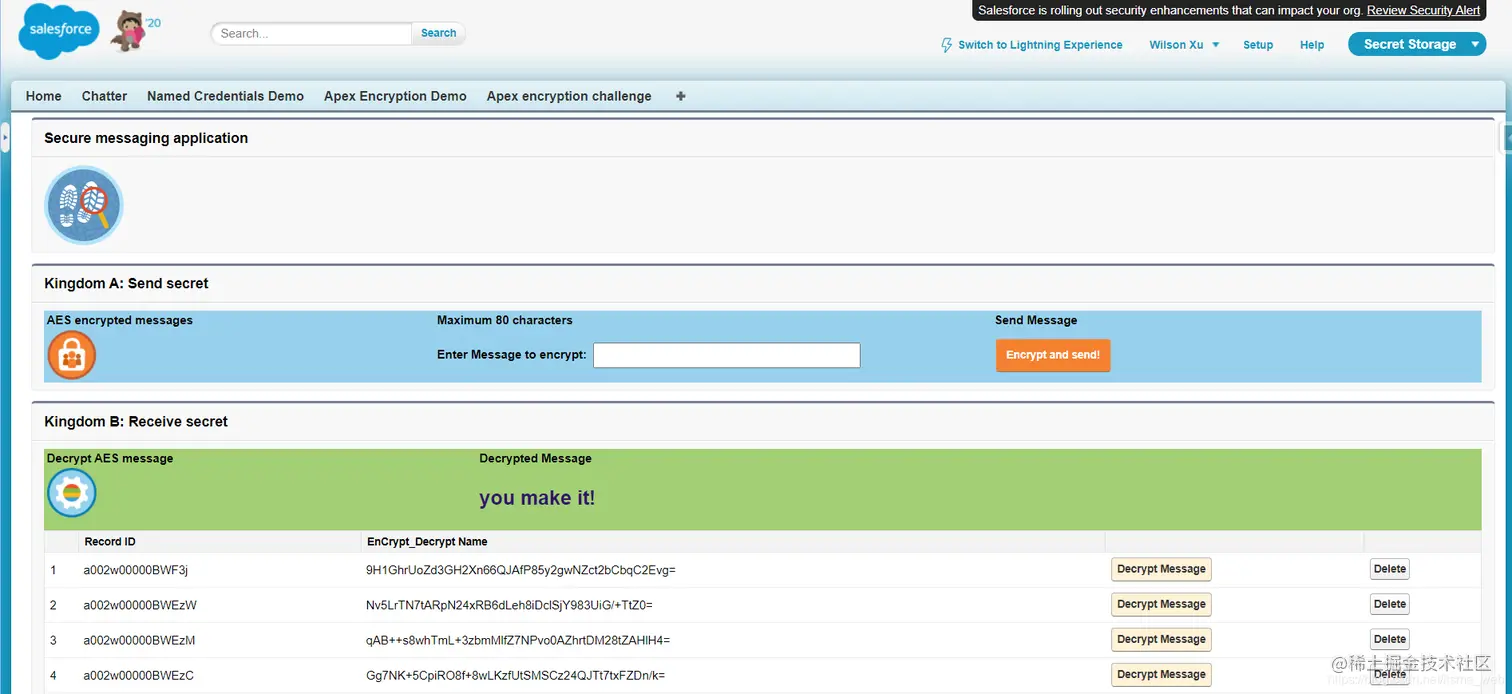This screenshot has height=694, width=1512.
Task: Open the Home tab
Action: (44, 96)
